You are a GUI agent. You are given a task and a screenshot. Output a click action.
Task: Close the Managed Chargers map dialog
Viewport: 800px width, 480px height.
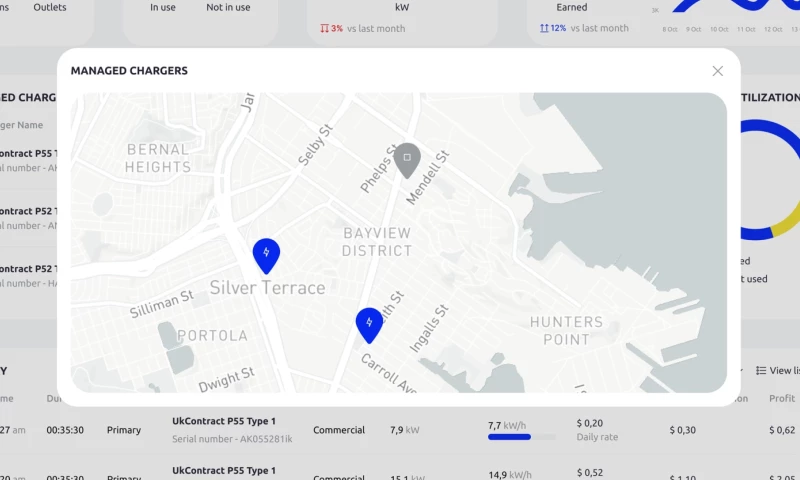[717, 71]
